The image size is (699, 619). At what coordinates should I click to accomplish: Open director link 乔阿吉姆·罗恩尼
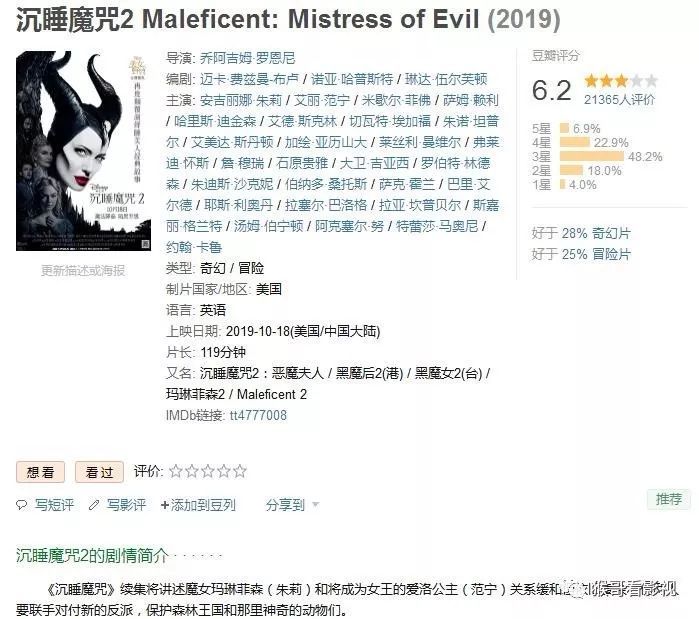[x=247, y=58]
